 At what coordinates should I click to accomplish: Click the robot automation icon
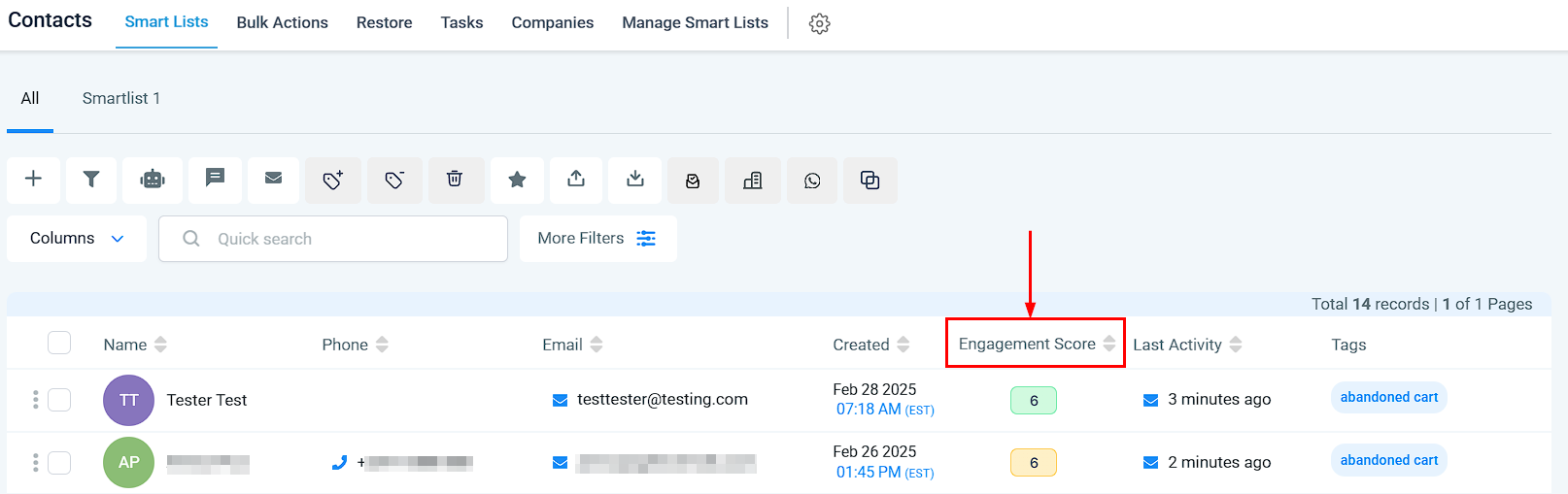pos(153,180)
